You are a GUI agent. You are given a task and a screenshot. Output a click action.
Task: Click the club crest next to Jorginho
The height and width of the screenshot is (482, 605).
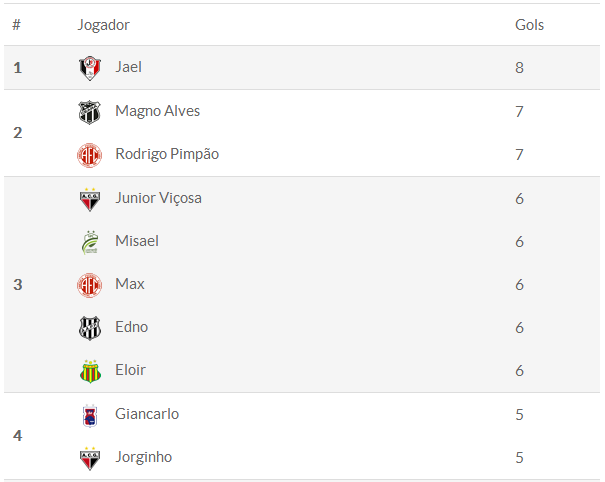(90, 458)
